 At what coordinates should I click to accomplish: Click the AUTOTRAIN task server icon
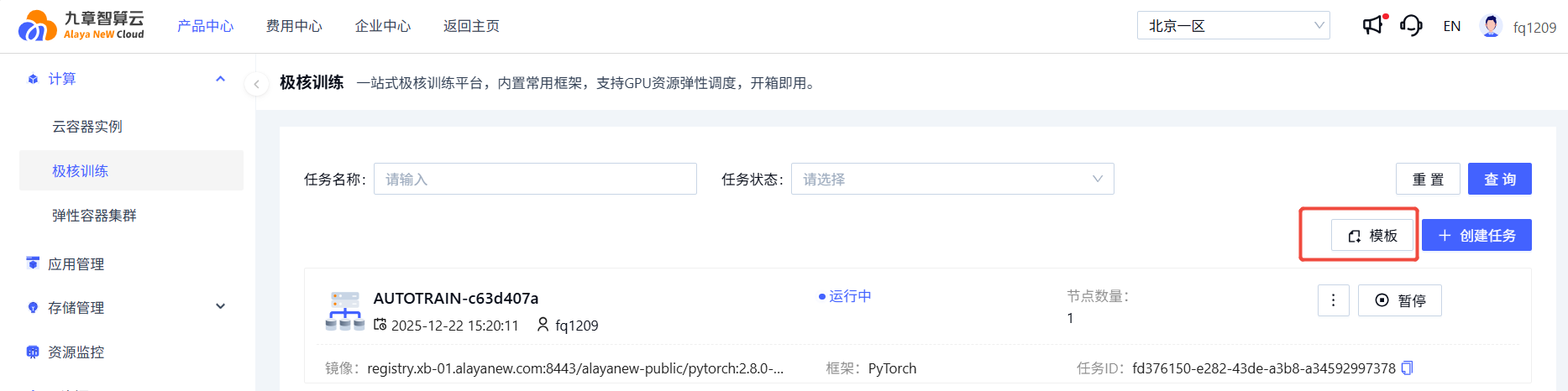coord(344,311)
